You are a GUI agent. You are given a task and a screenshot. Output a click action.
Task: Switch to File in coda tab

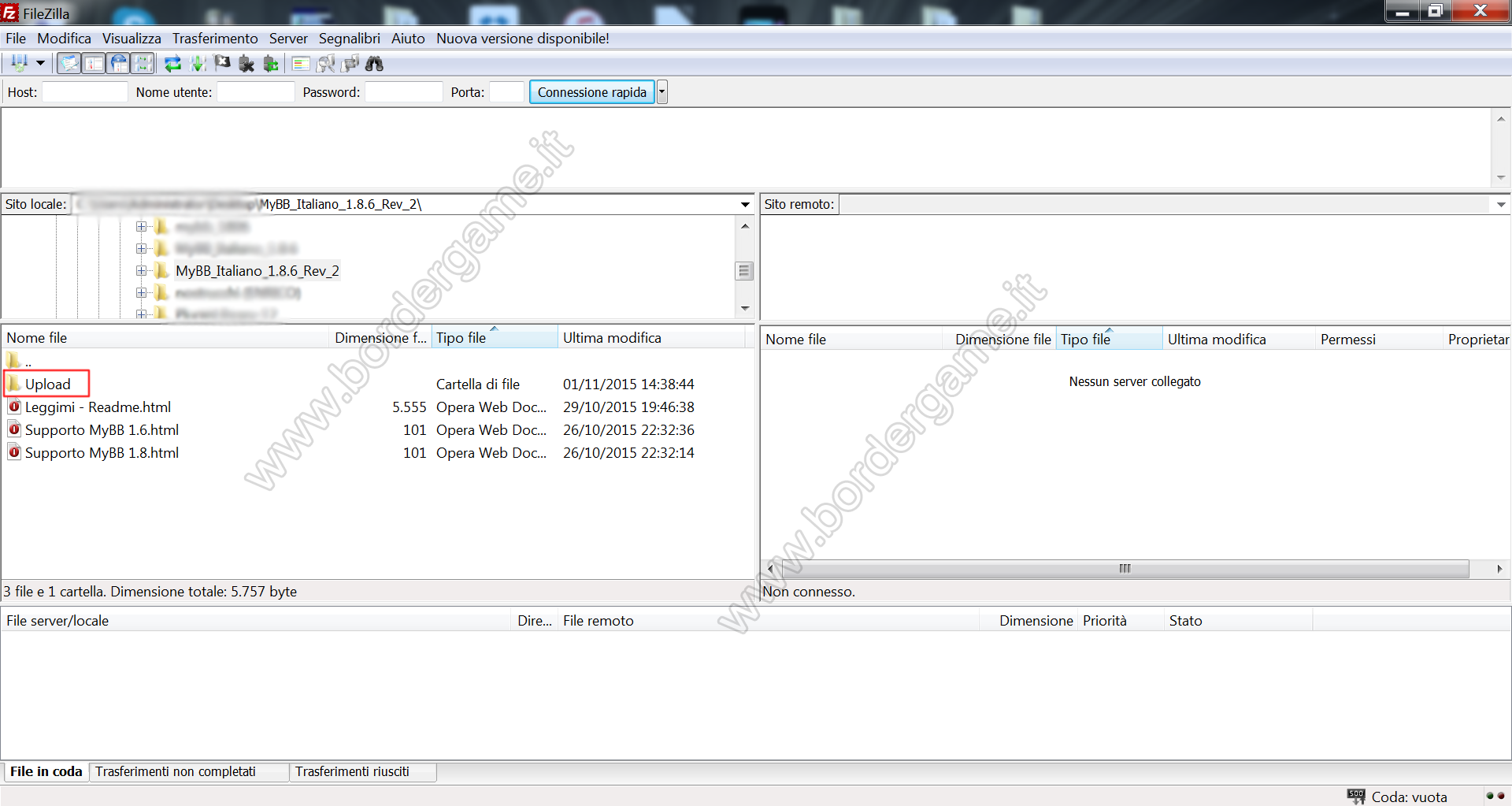pos(46,771)
